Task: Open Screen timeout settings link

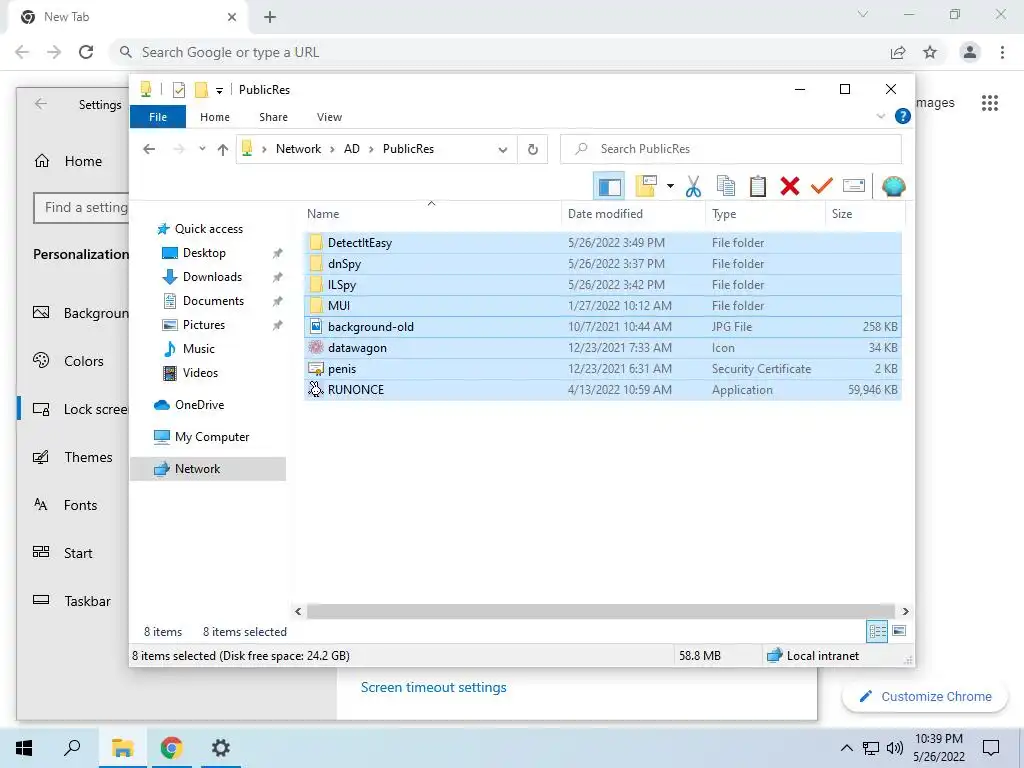Action: [434, 688]
